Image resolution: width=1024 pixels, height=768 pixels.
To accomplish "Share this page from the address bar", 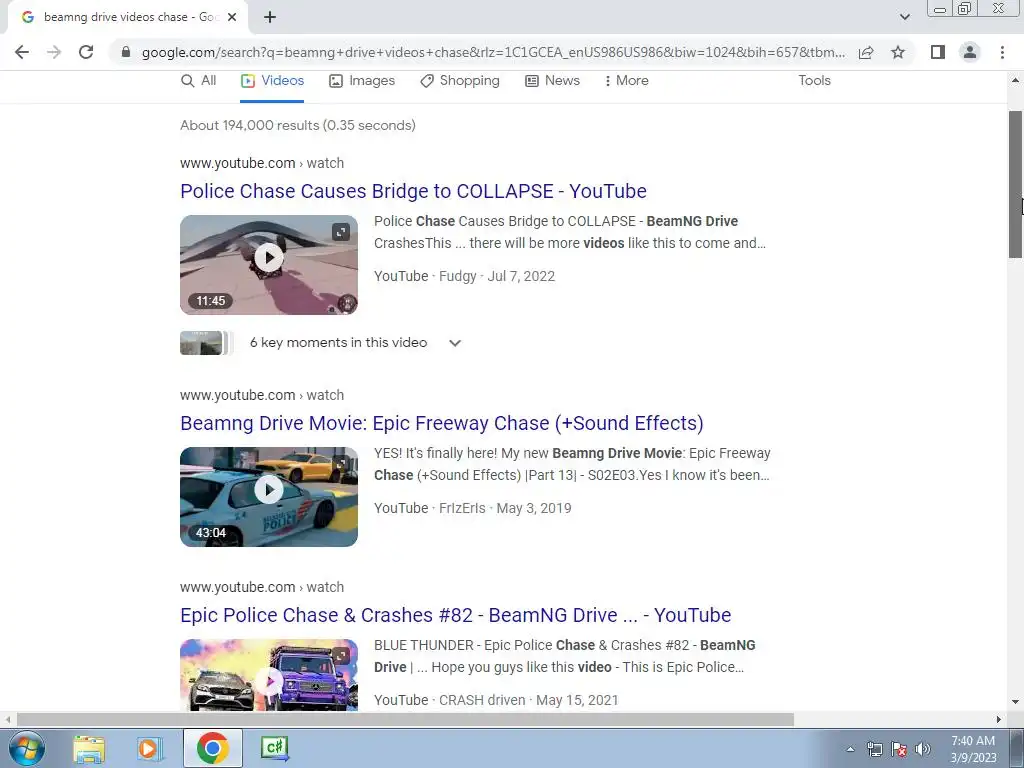I will (866, 52).
